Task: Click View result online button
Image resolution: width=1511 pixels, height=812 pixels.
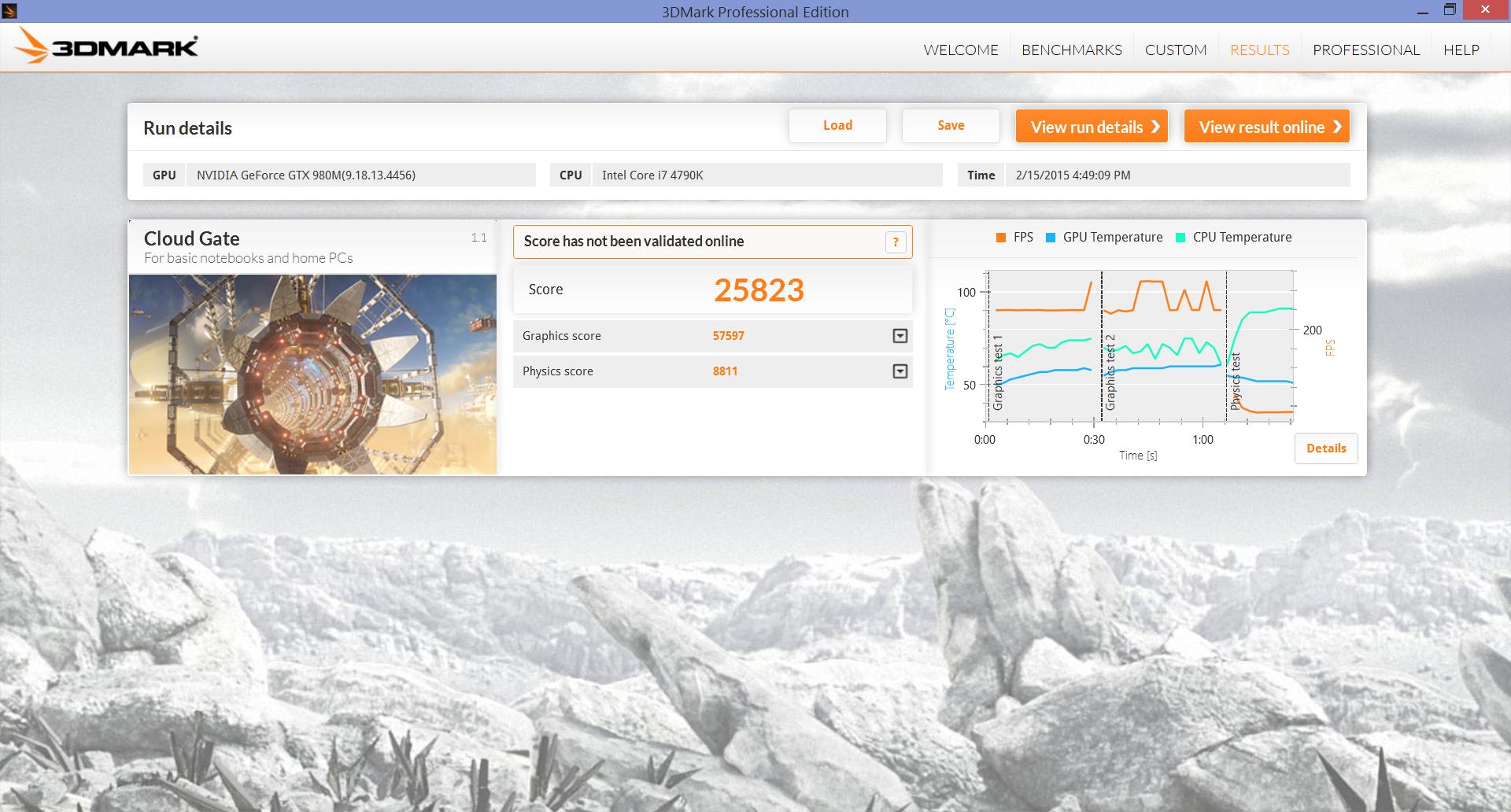Action: (1267, 127)
